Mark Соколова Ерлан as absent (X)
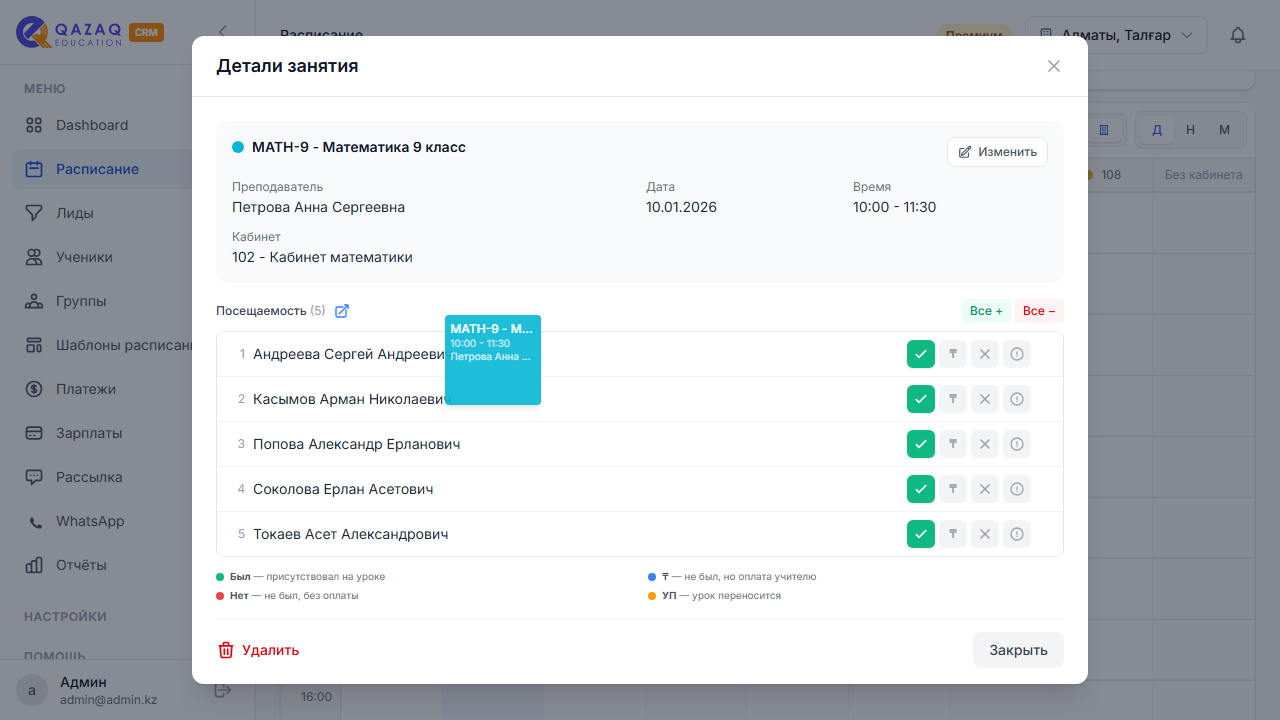The image size is (1280, 720). click(x=985, y=489)
